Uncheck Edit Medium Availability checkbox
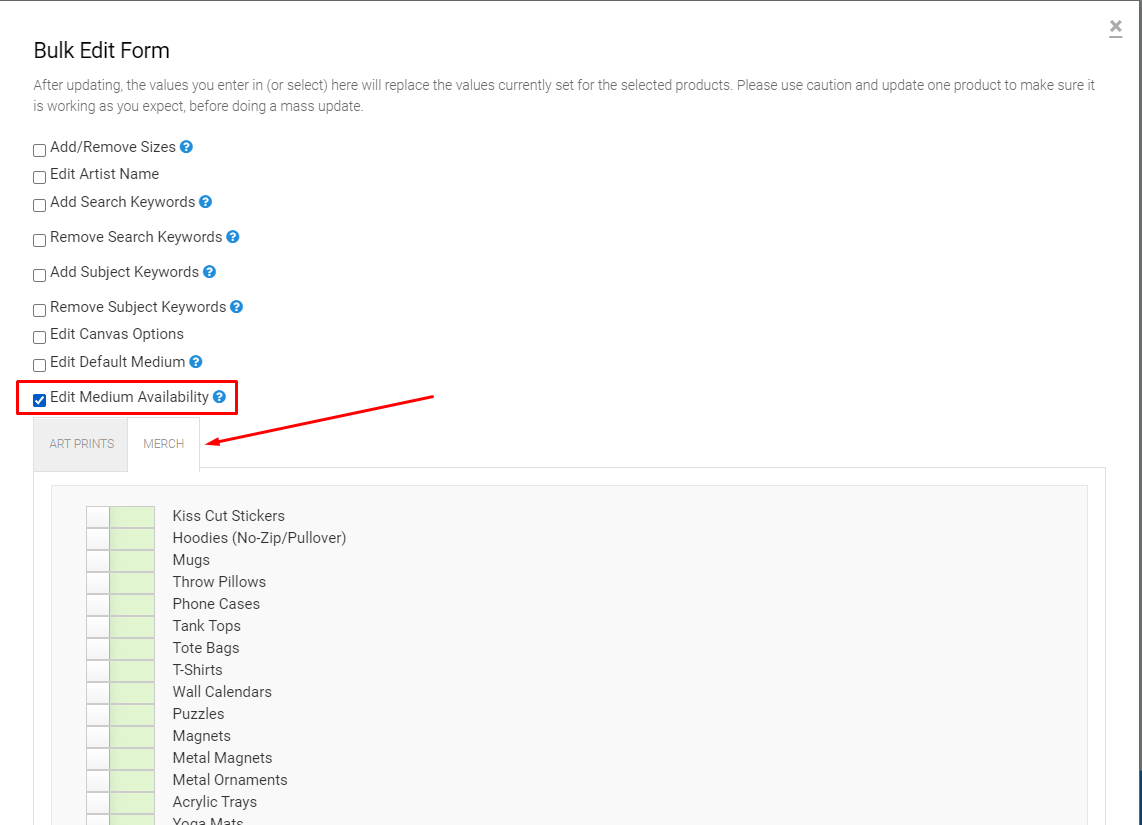This screenshot has height=825, width=1142. click(x=40, y=400)
